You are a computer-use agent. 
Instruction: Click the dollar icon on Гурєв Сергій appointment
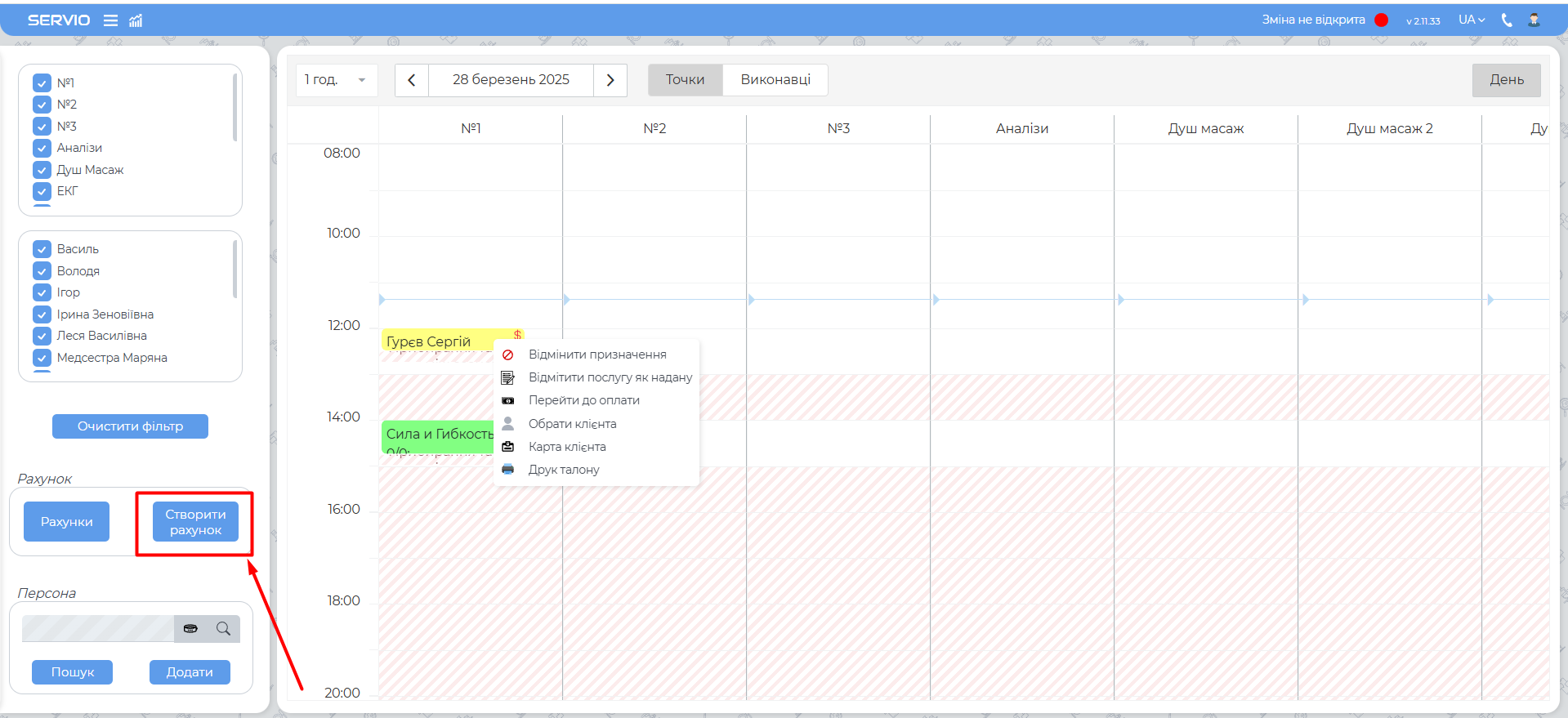coord(517,335)
